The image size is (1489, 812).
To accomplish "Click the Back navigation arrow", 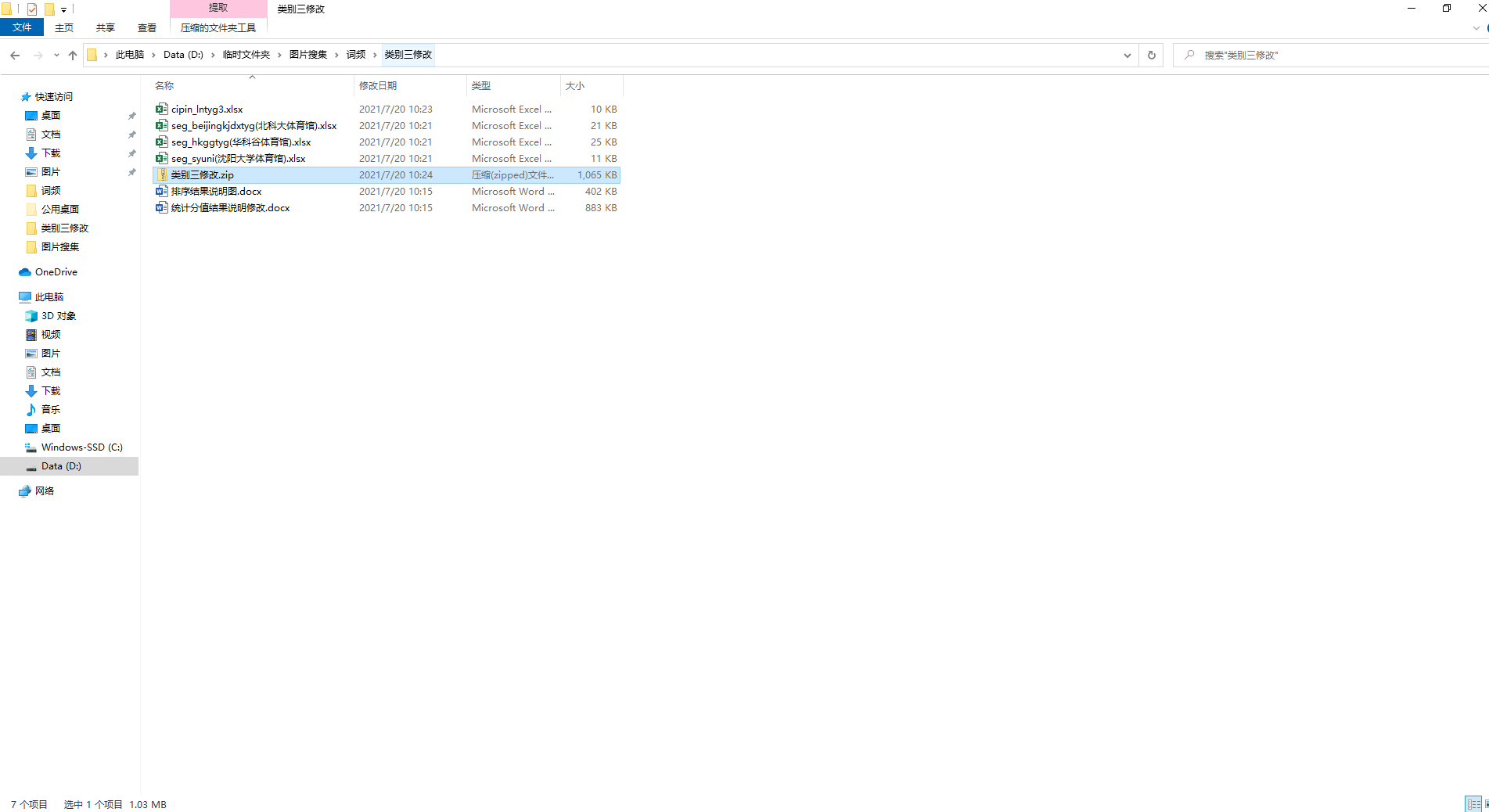I will point(15,56).
